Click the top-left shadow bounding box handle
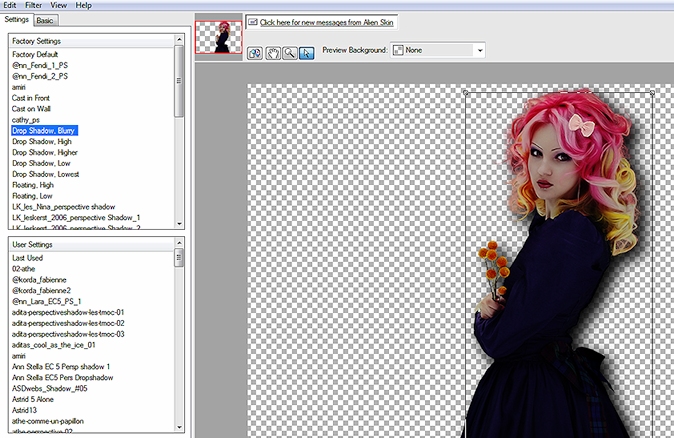The width and height of the screenshot is (674, 438). [x=466, y=92]
